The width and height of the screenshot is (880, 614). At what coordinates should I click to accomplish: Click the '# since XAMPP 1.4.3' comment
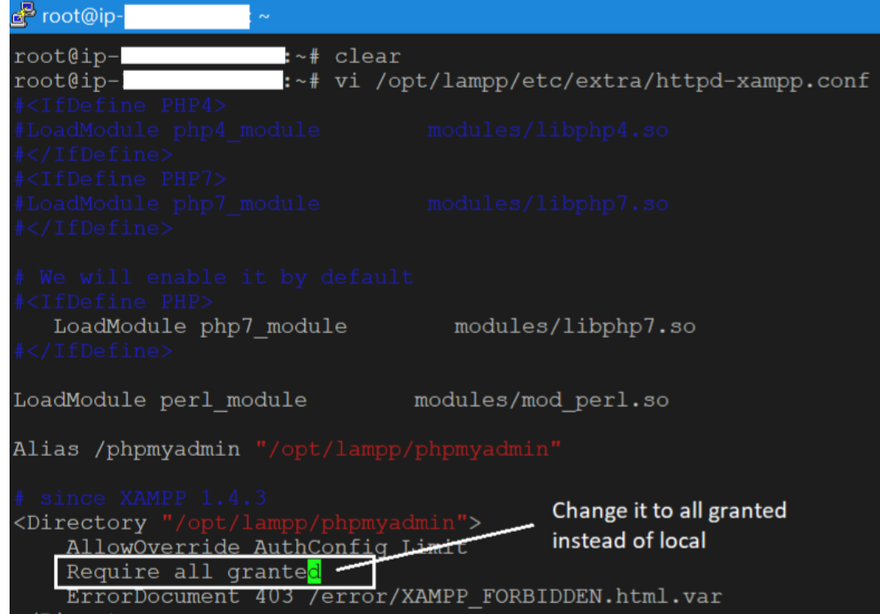point(140,498)
